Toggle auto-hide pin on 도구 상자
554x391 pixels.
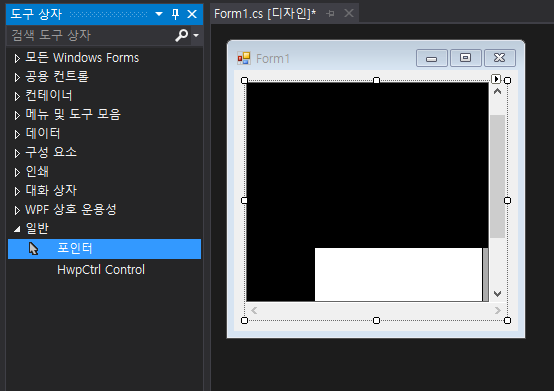coord(175,14)
